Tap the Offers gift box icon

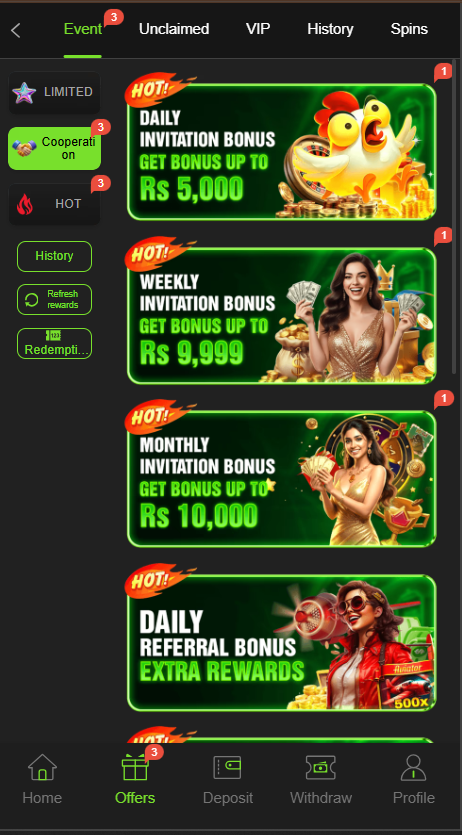135,767
